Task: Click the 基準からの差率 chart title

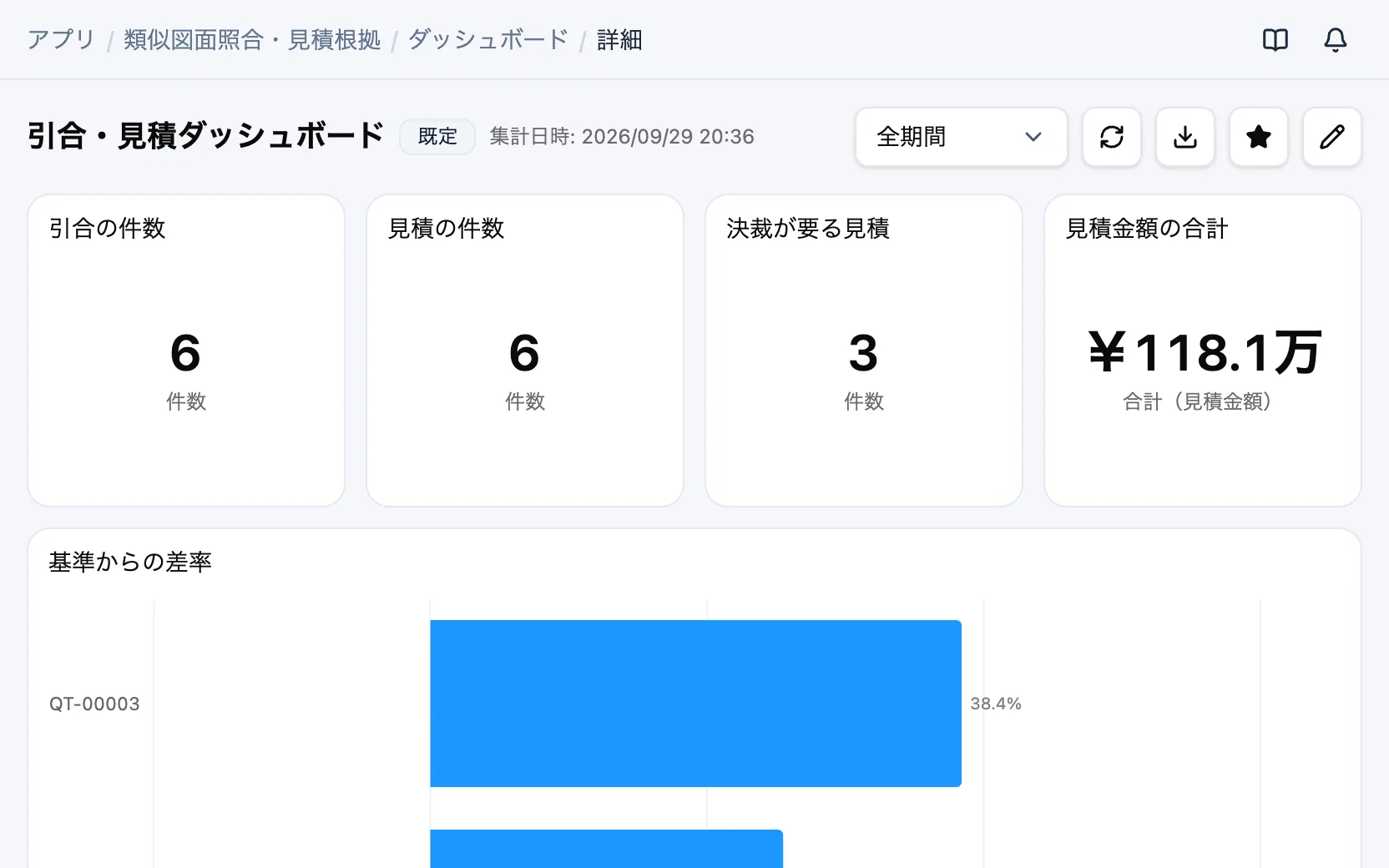Action: [x=130, y=562]
